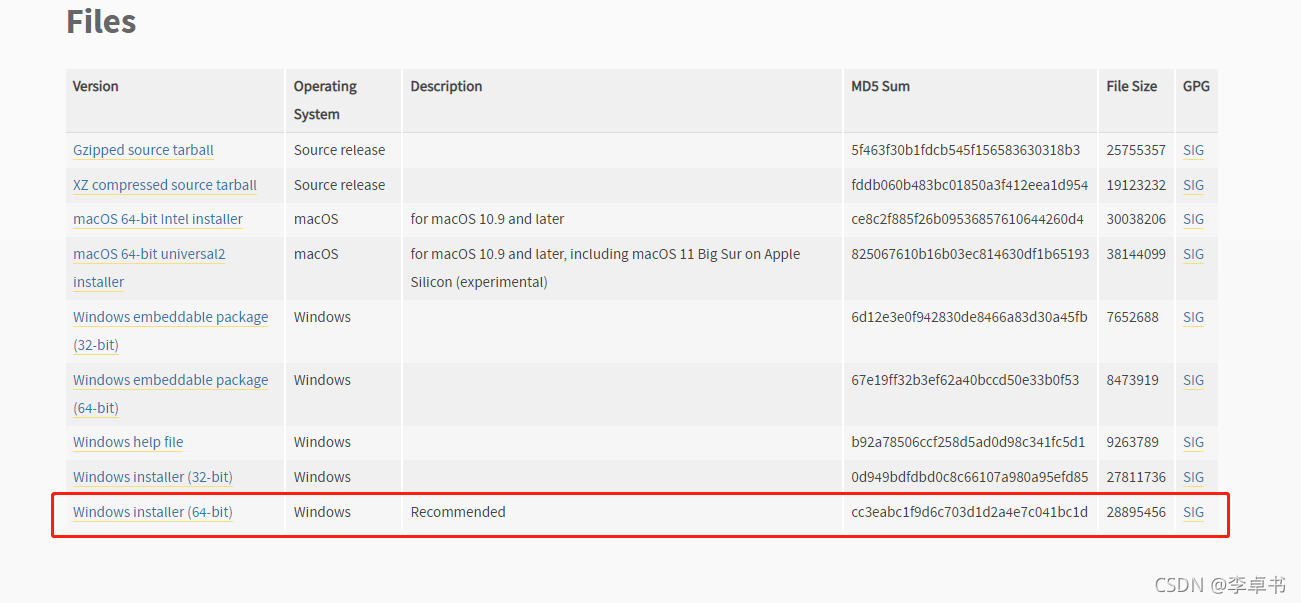Click file size 28895456

coord(1136,512)
